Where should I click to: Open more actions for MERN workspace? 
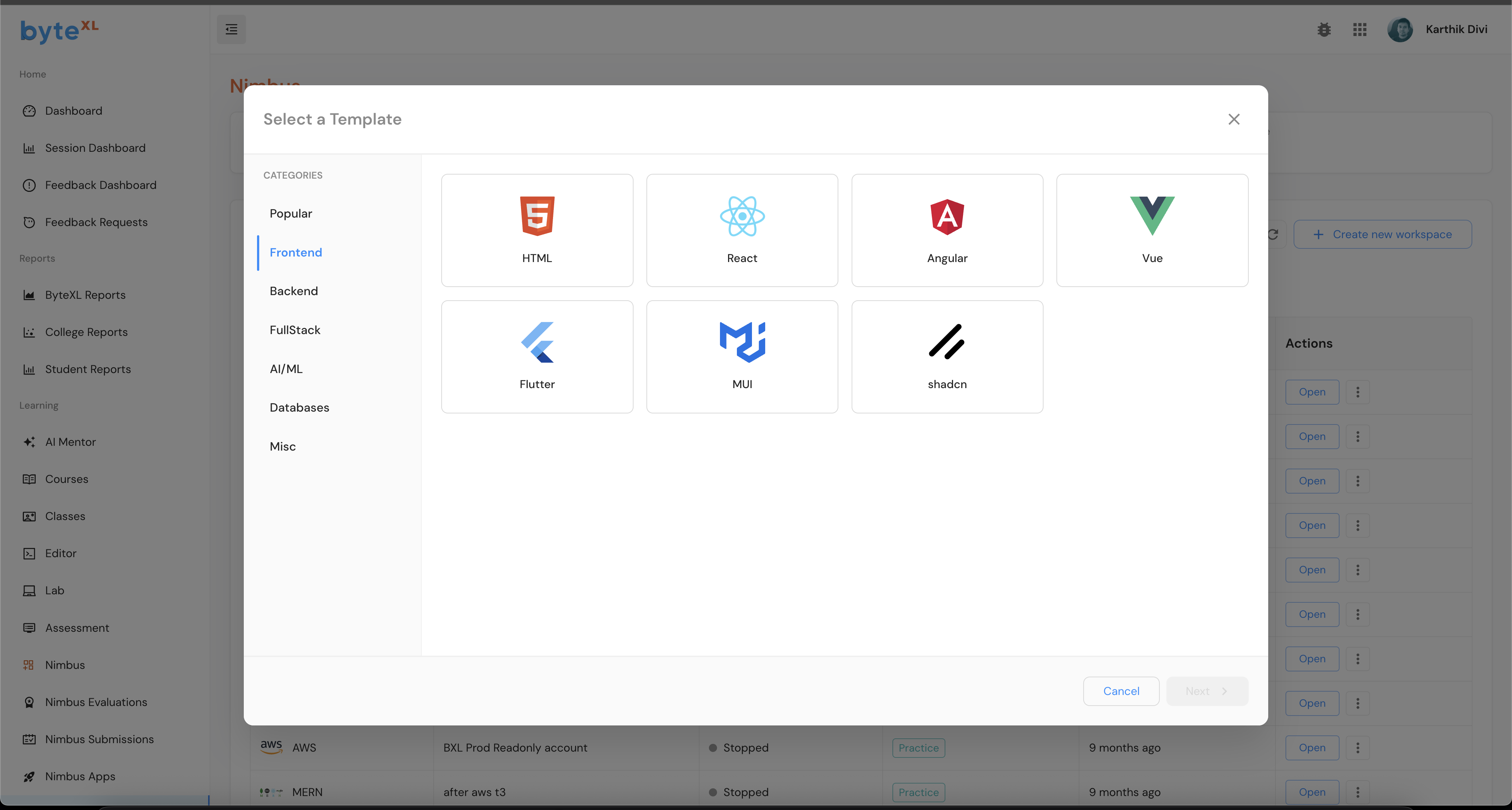[x=1358, y=792]
